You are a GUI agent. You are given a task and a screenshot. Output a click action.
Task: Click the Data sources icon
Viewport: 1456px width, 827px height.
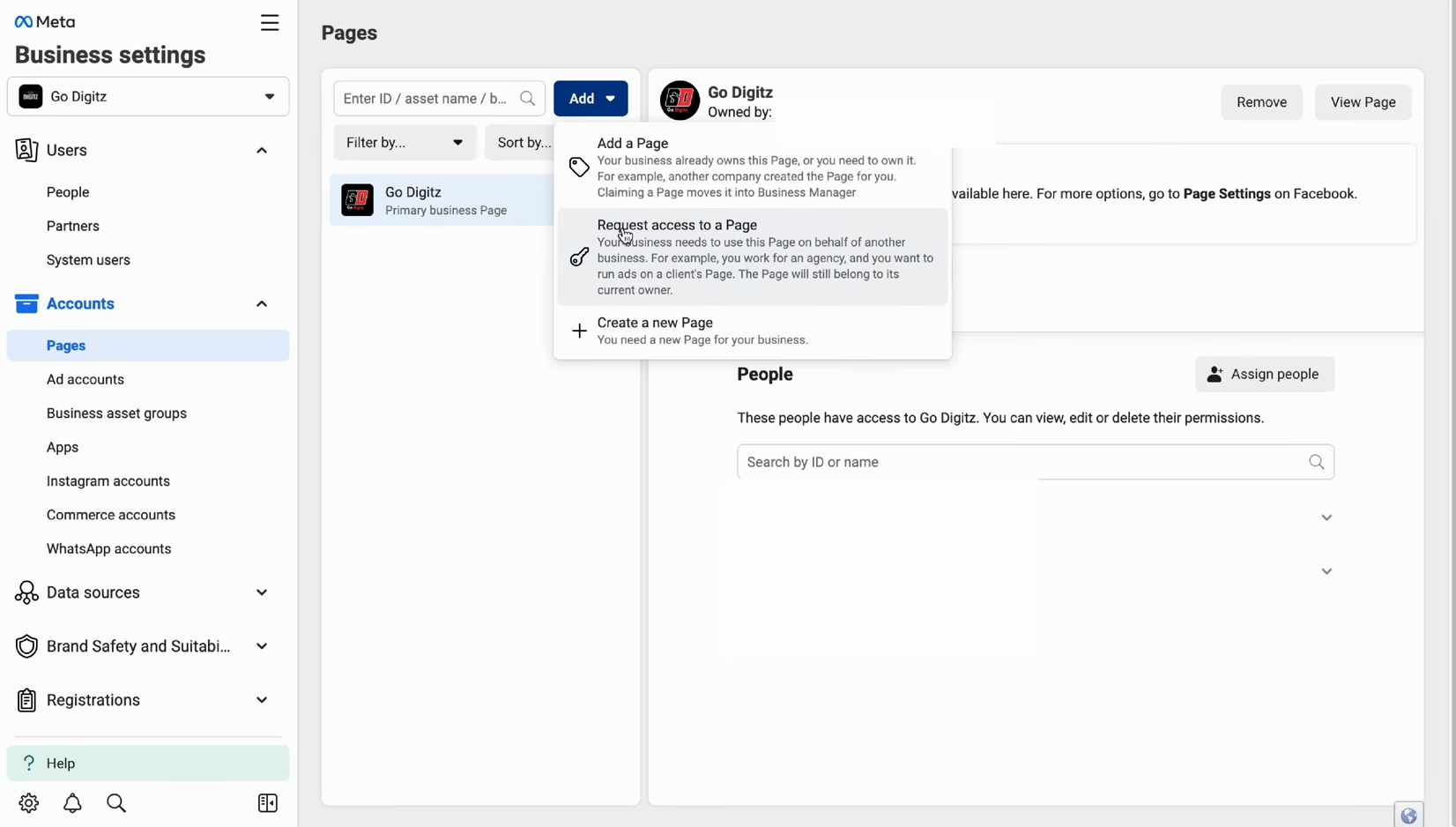26,592
